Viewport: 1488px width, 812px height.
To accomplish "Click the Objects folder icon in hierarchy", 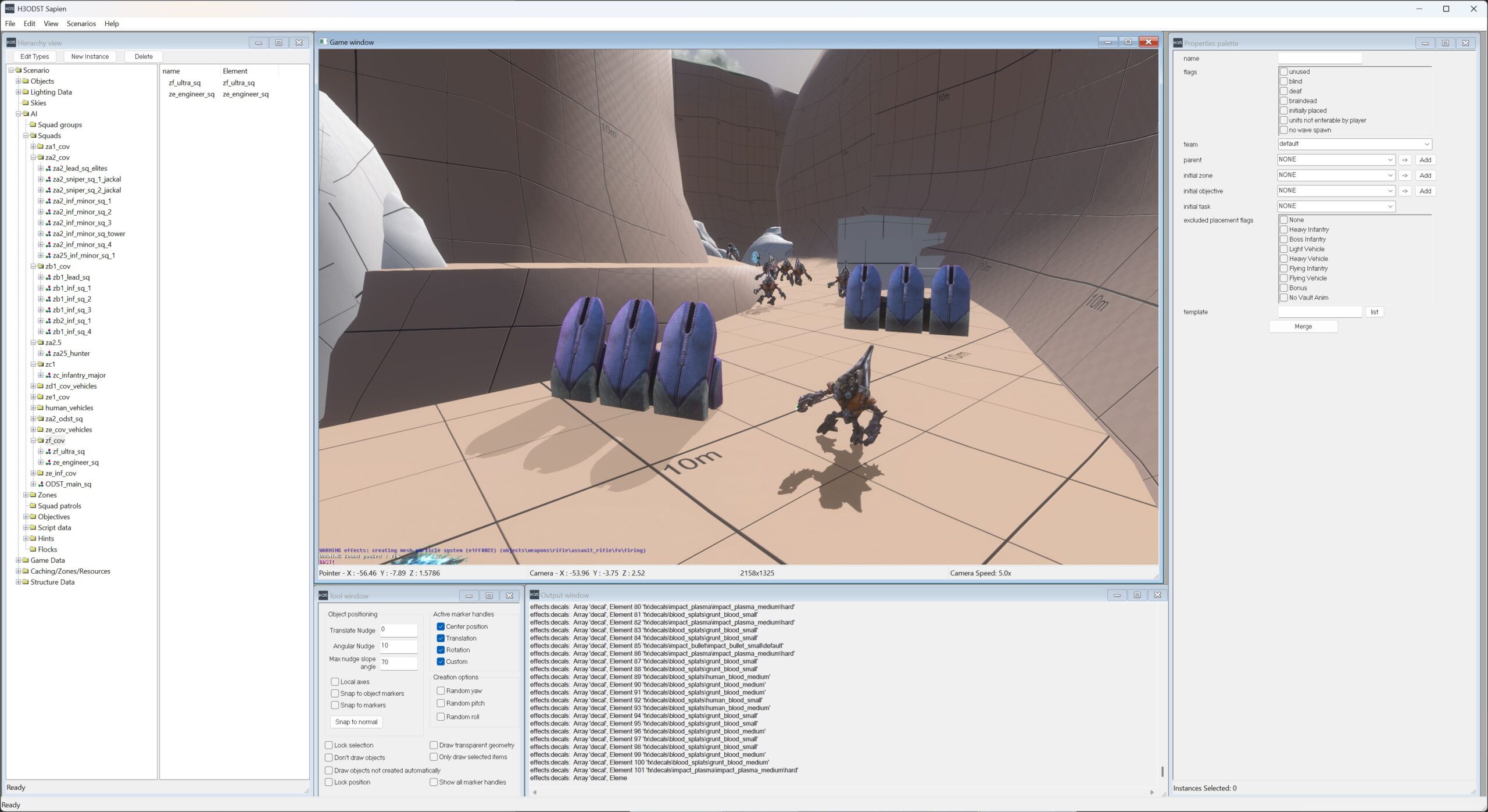I will [26, 81].
